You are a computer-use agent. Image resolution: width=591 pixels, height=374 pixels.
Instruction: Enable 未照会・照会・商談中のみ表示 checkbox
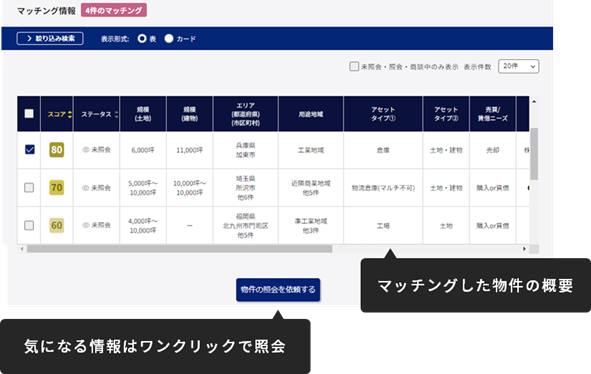pos(354,66)
